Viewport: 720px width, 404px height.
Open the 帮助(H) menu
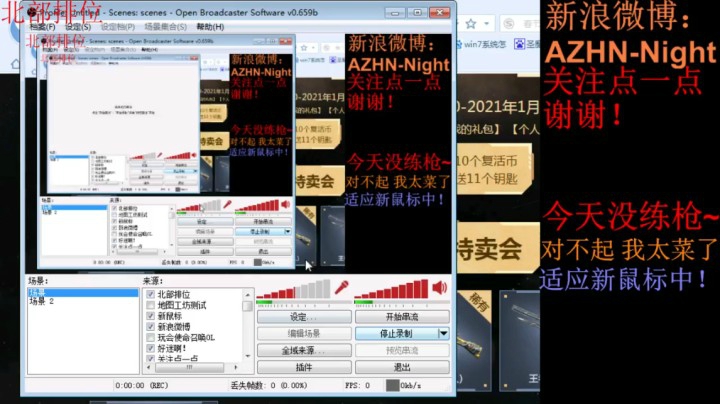coord(210,27)
